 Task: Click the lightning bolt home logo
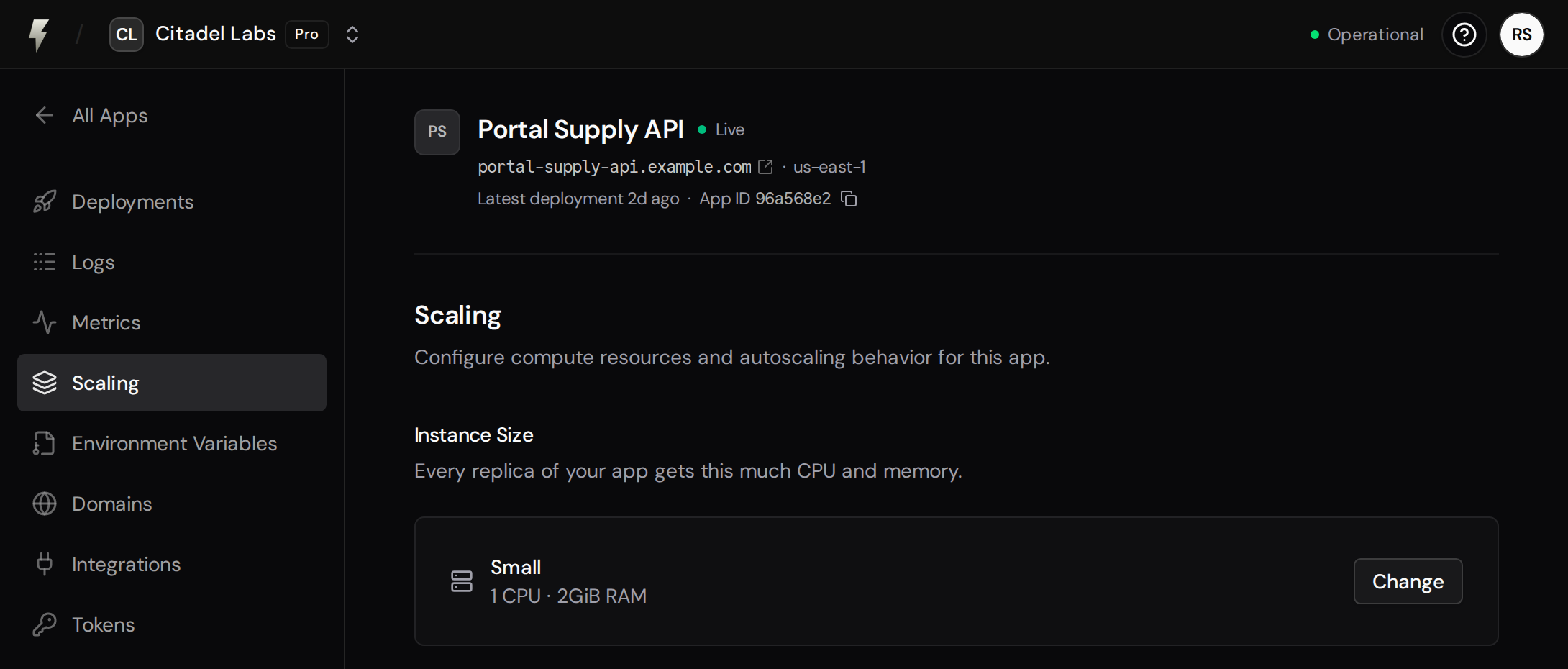pos(39,35)
